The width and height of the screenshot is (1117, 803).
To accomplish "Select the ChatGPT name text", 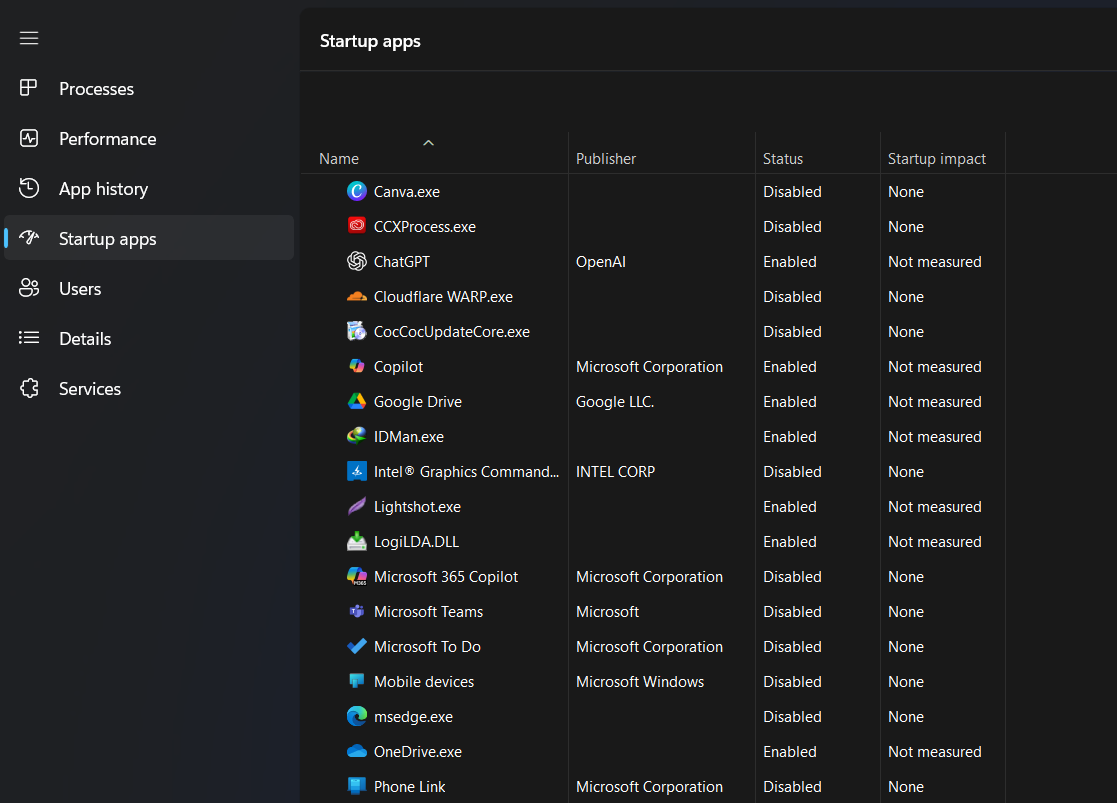I will (402, 261).
